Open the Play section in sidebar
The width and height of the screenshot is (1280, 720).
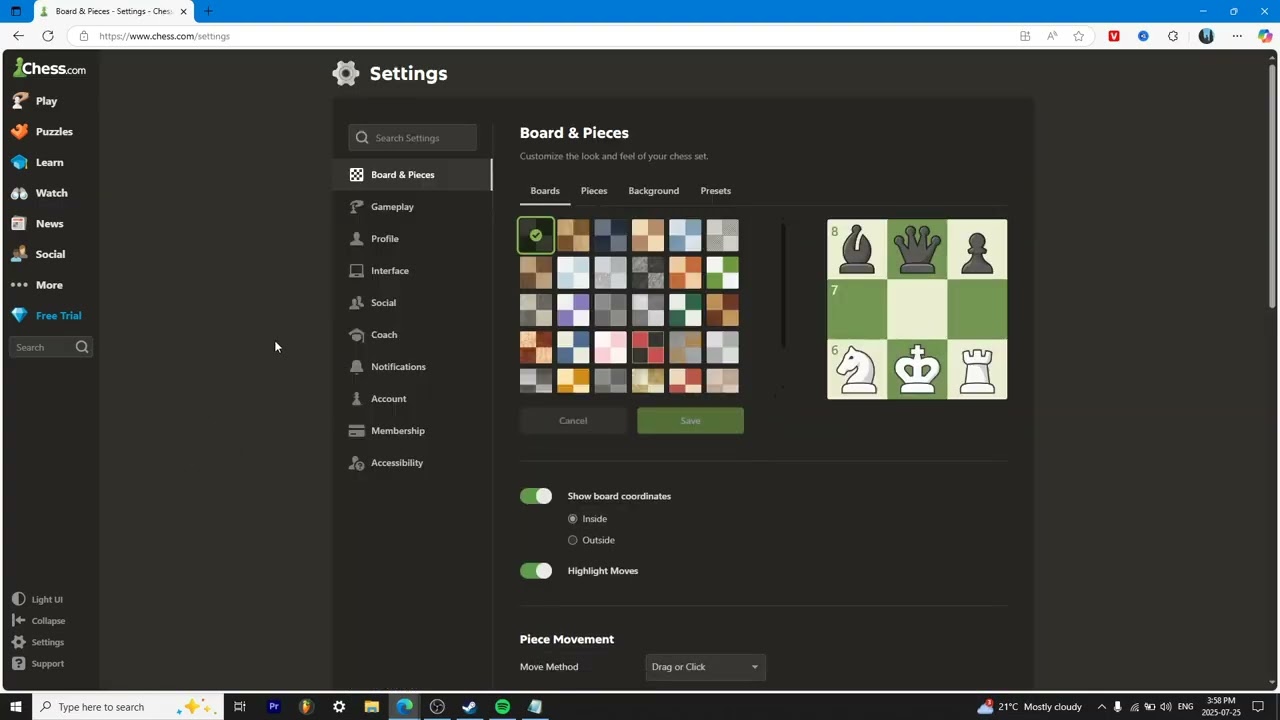35,101
